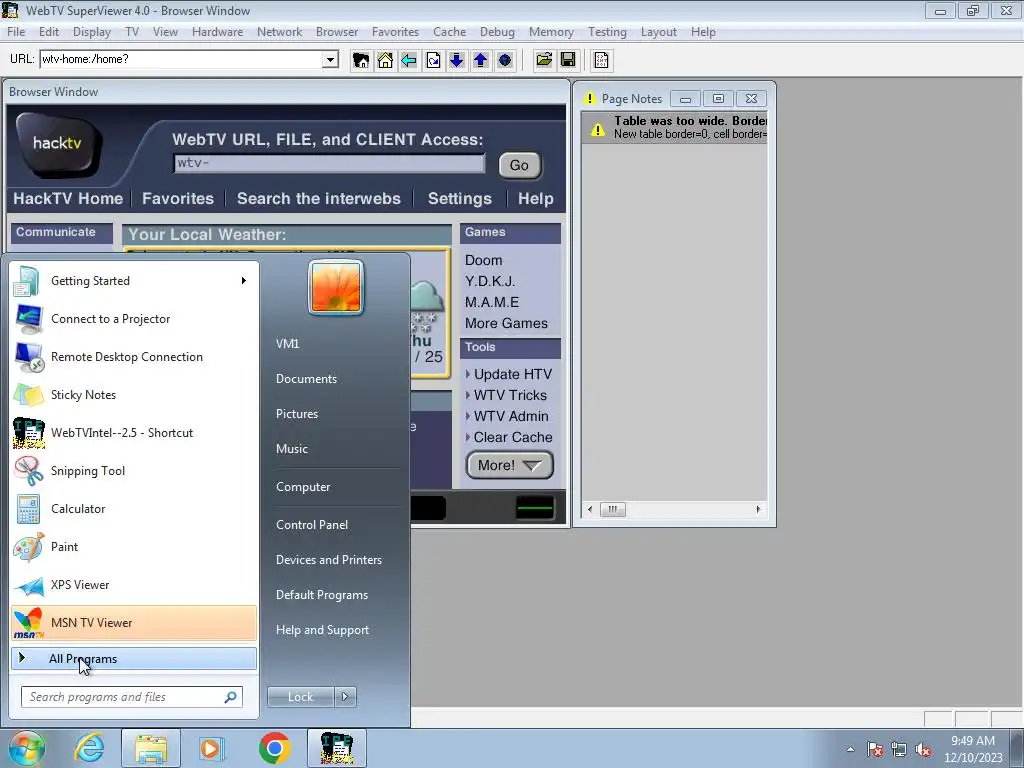Viewport: 1024px width, 768px height.
Task: Open the Memory menu
Action: click(x=551, y=32)
